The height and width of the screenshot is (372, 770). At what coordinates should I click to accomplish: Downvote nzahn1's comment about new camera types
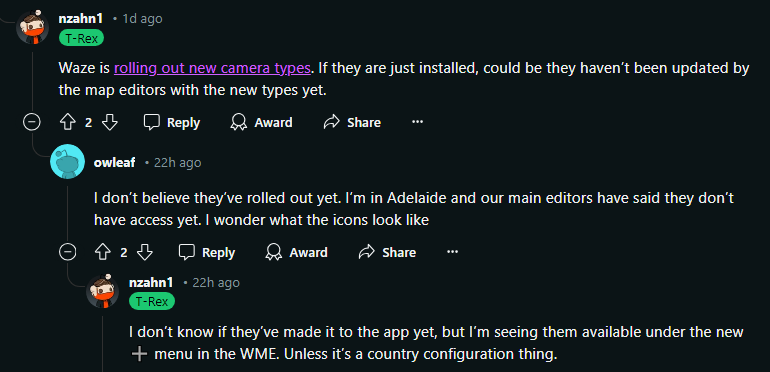pyautogui.click(x=110, y=122)
